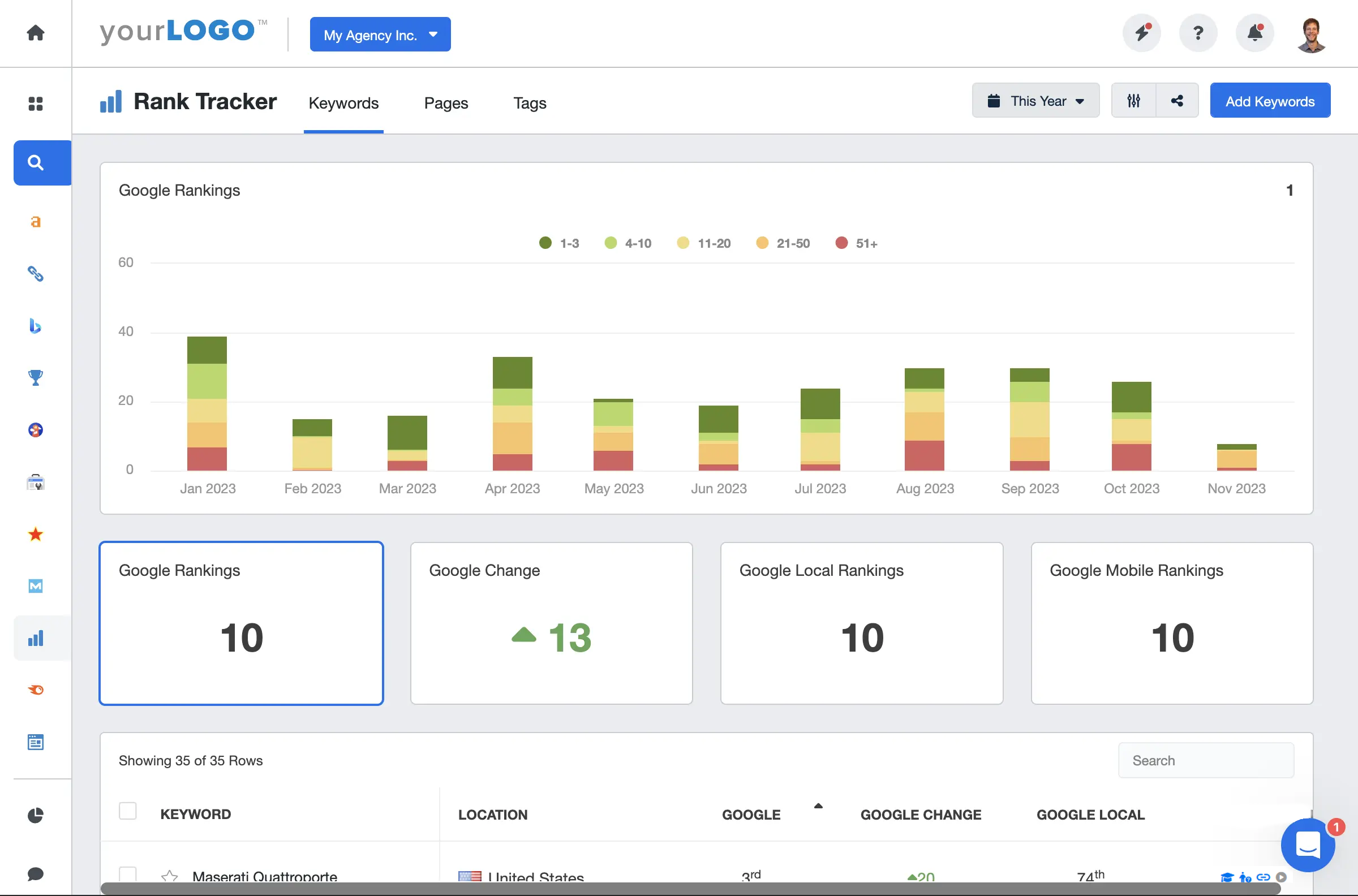The image size is (1358, 896).
Task: Open the blue M sidebar icon
Action: (x=36, y=586)
